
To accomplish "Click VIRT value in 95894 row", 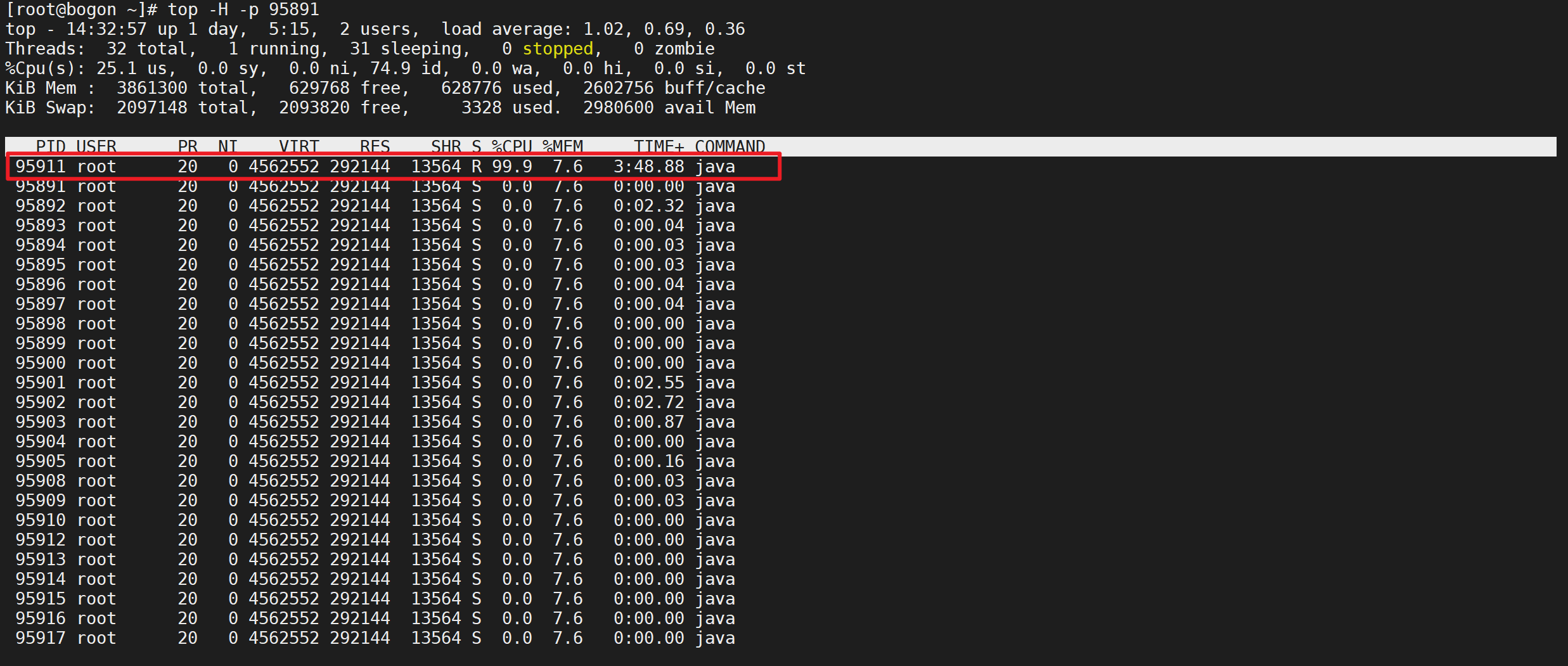I will pyautogui.click(x=284, y=245).
